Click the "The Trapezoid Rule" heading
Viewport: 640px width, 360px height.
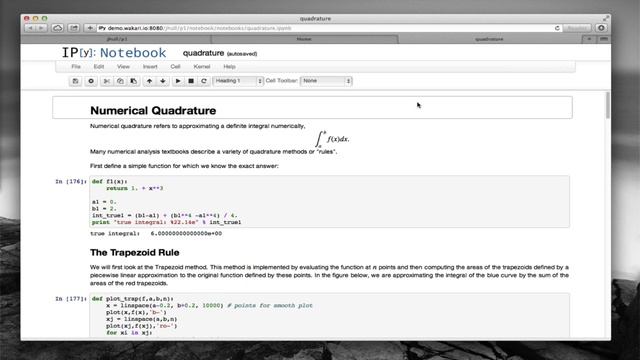[x=135, y=253]
